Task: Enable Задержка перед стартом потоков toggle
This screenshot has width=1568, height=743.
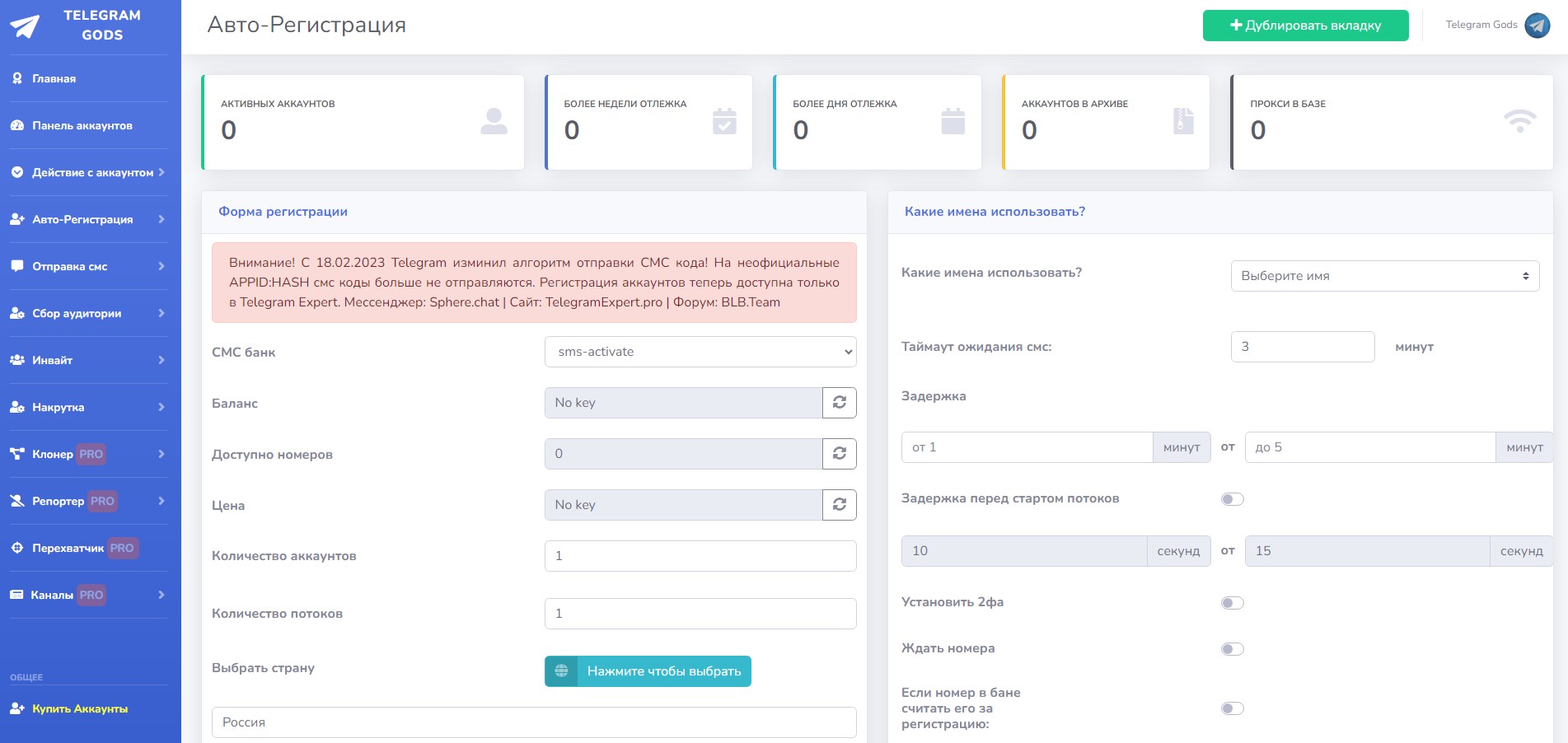Action: click(1232, 499)
